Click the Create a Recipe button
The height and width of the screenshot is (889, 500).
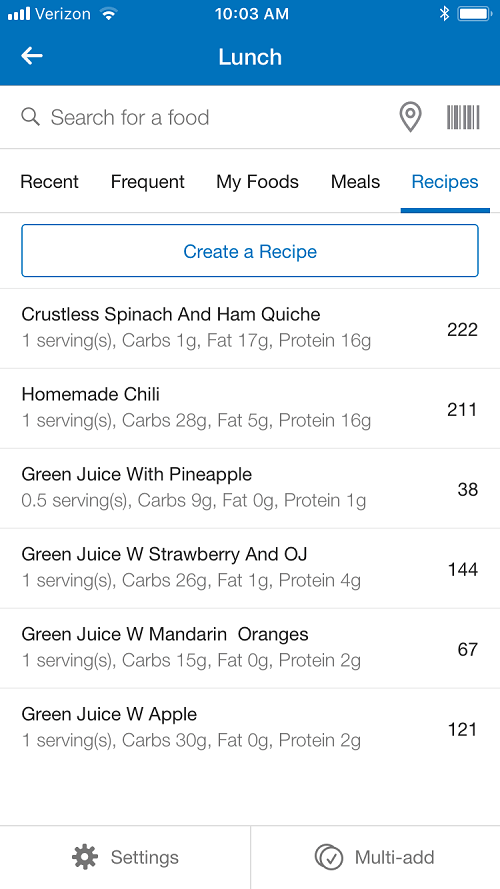(x=250, y=251)
